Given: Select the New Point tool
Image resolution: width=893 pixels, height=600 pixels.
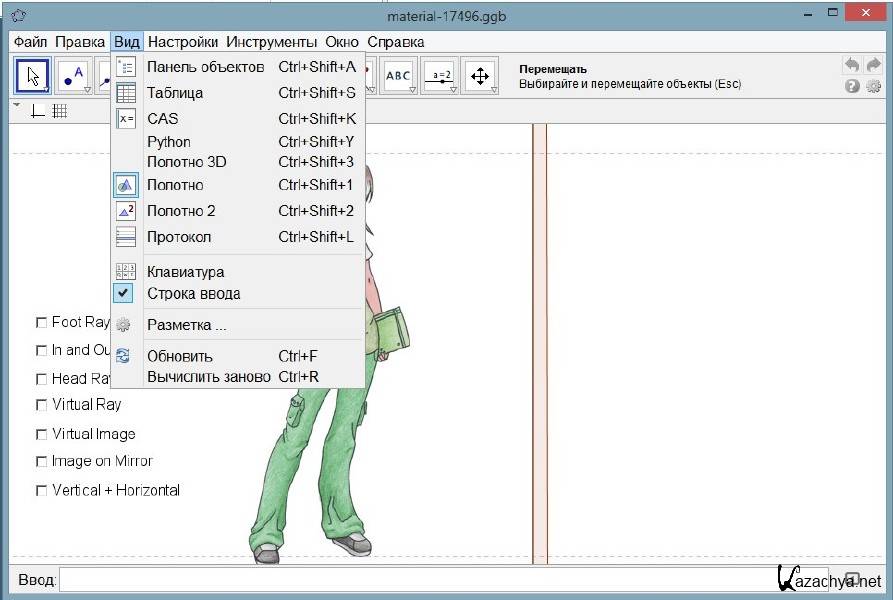Looking at the screenshot, I should pos(73,76).
